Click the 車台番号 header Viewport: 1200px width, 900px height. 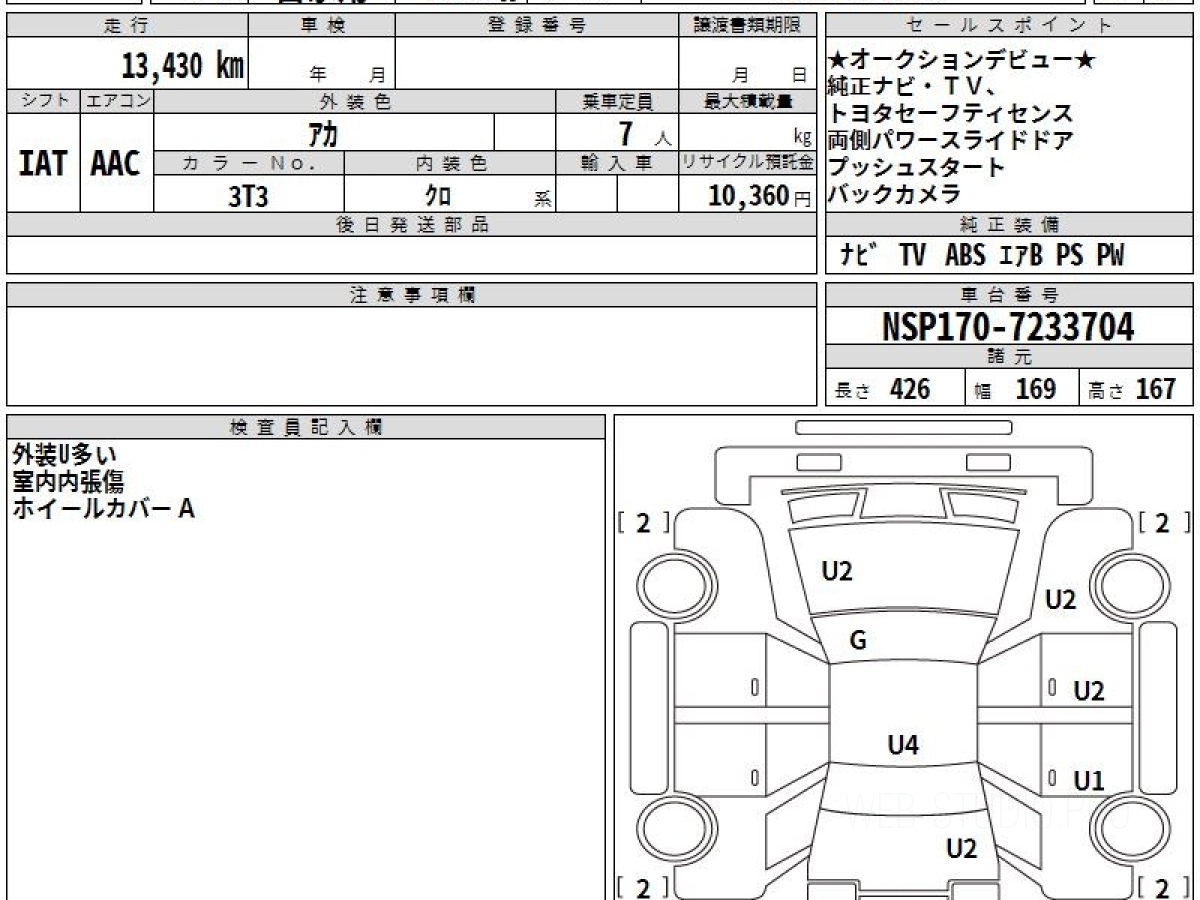tap(1010, 295)
